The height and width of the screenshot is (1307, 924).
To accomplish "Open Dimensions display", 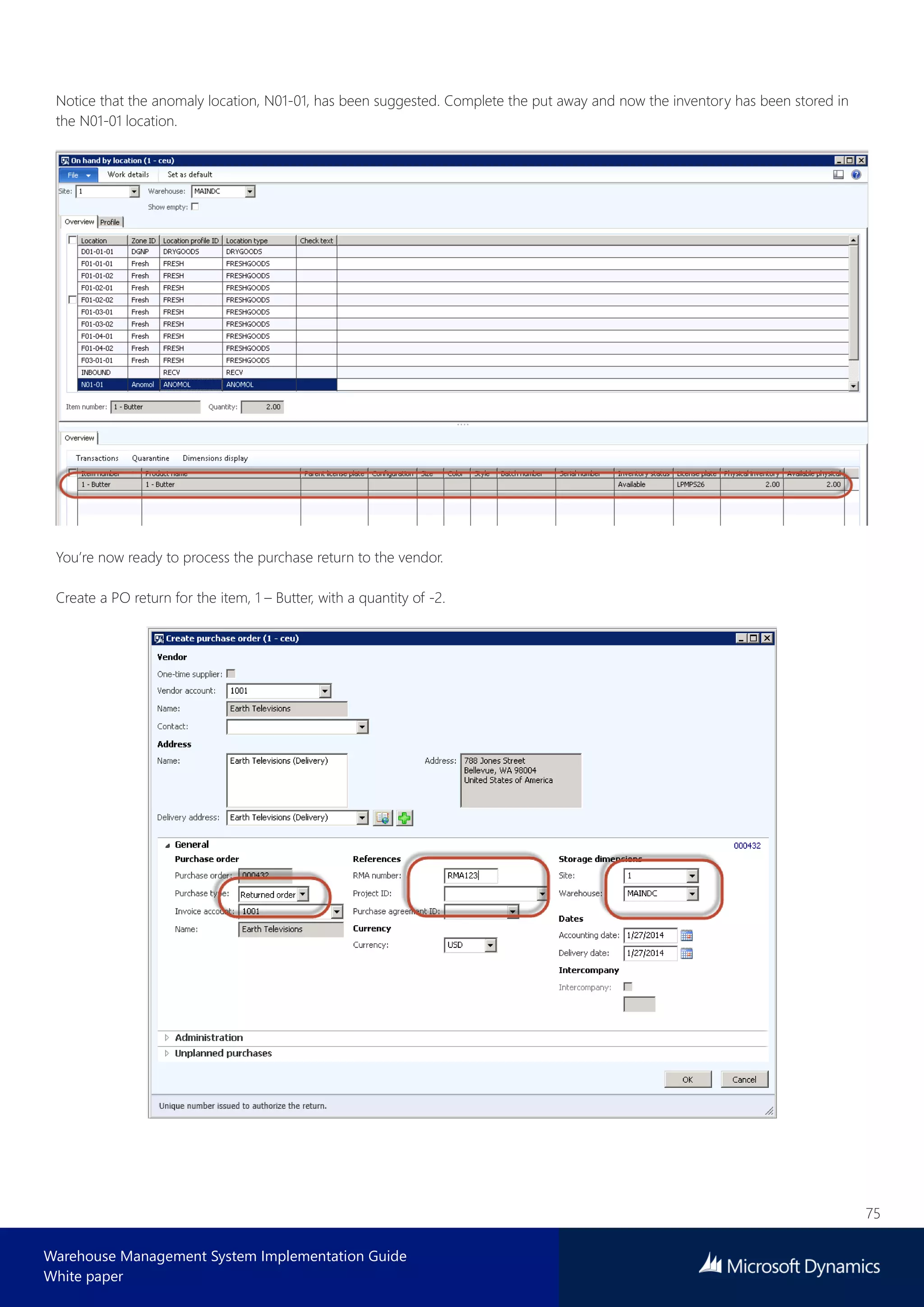I will (x=215, y=458).
